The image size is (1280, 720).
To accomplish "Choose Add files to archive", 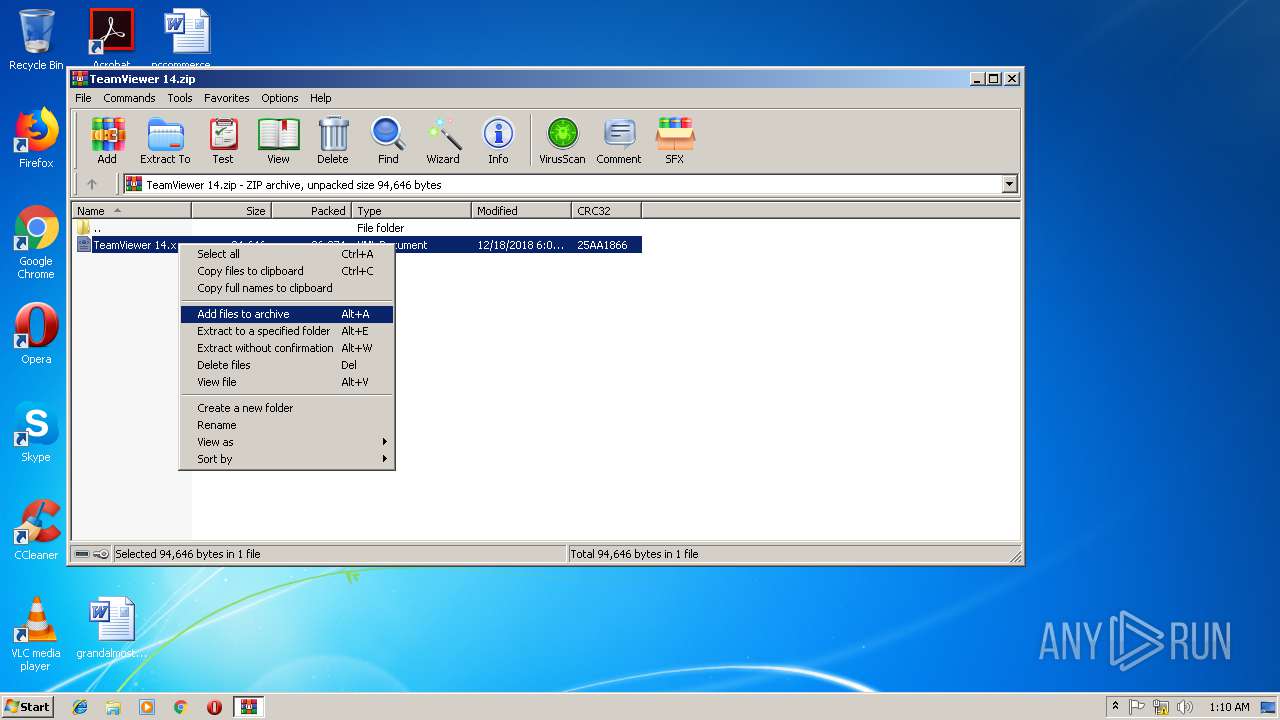I will pos(287,314).
